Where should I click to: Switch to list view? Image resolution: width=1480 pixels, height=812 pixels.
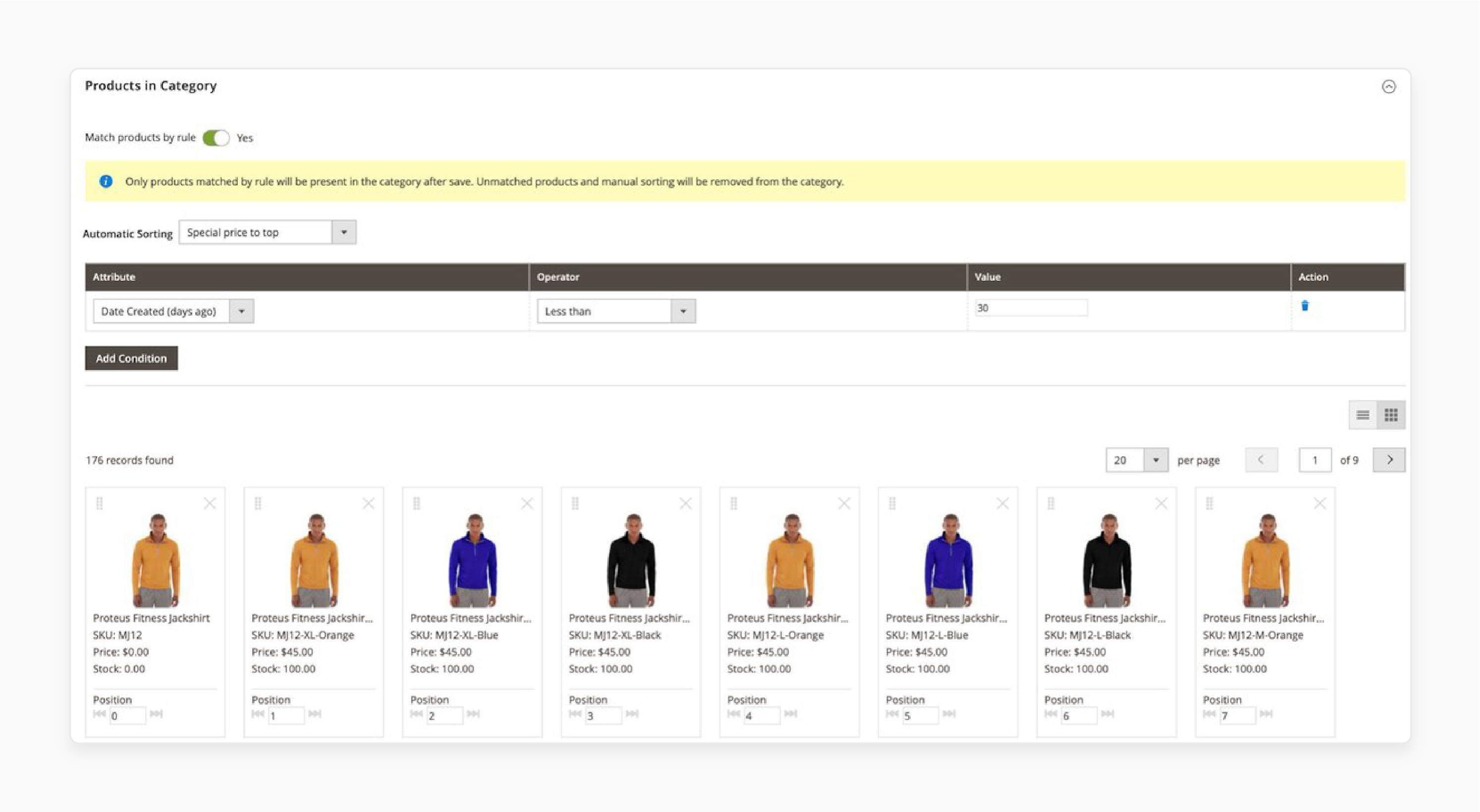tap(1363, 415)
